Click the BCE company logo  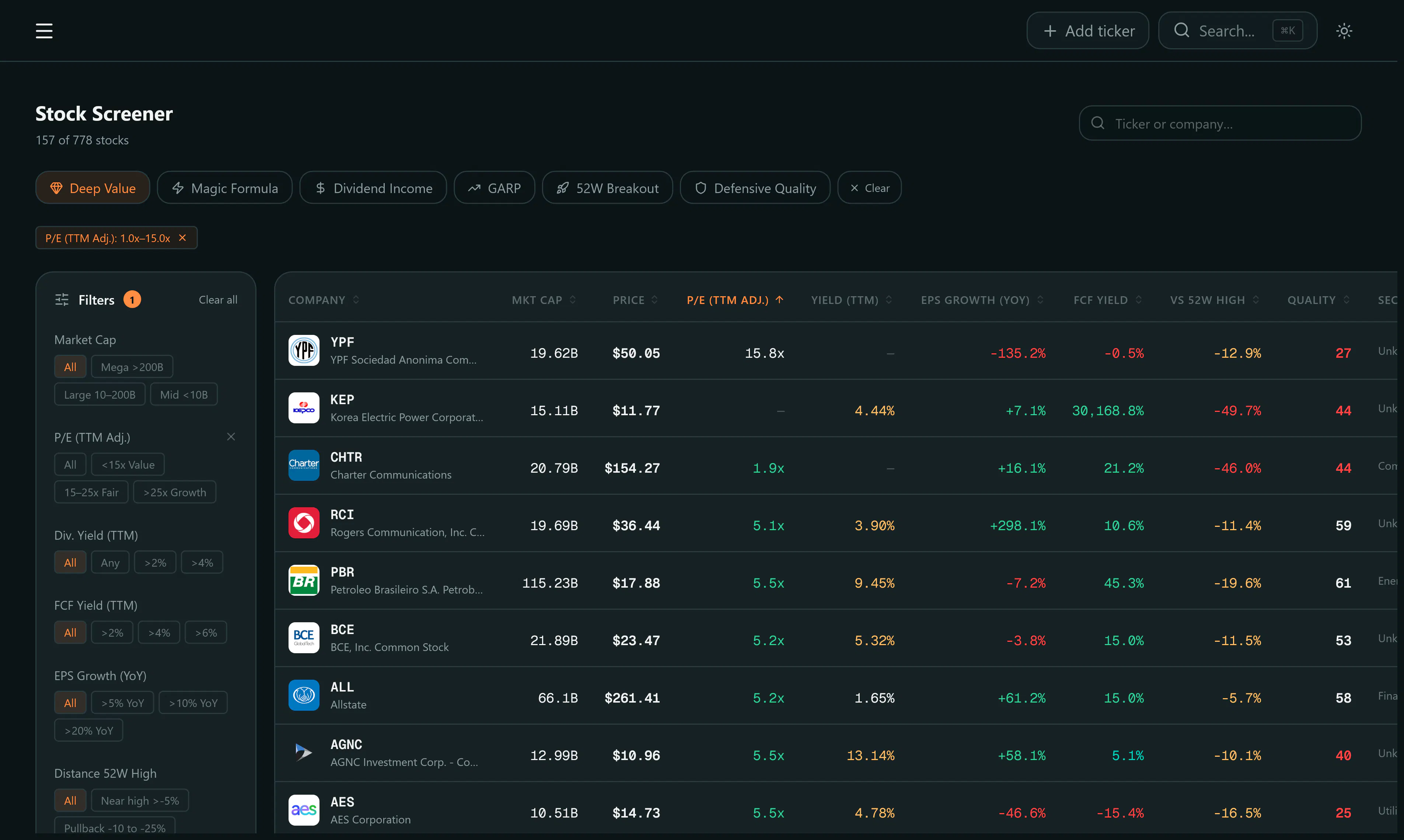point(304,638)
